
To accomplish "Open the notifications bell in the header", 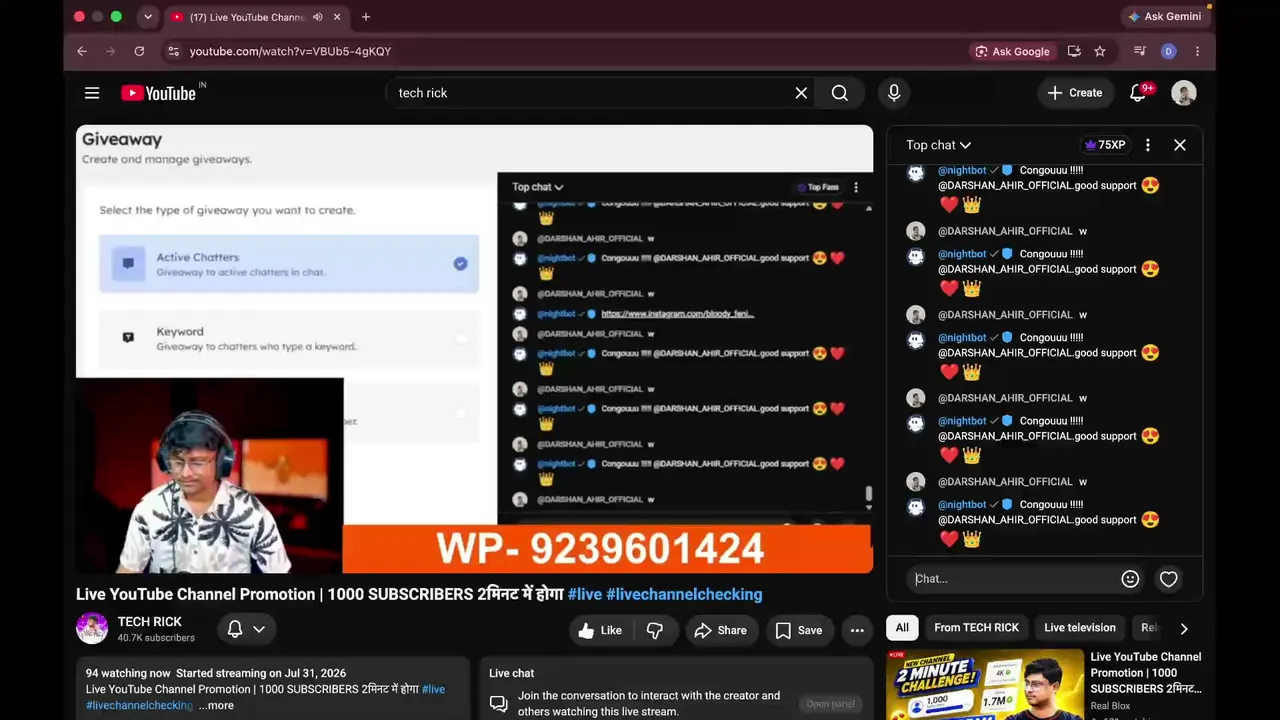I will [1138, 93].
